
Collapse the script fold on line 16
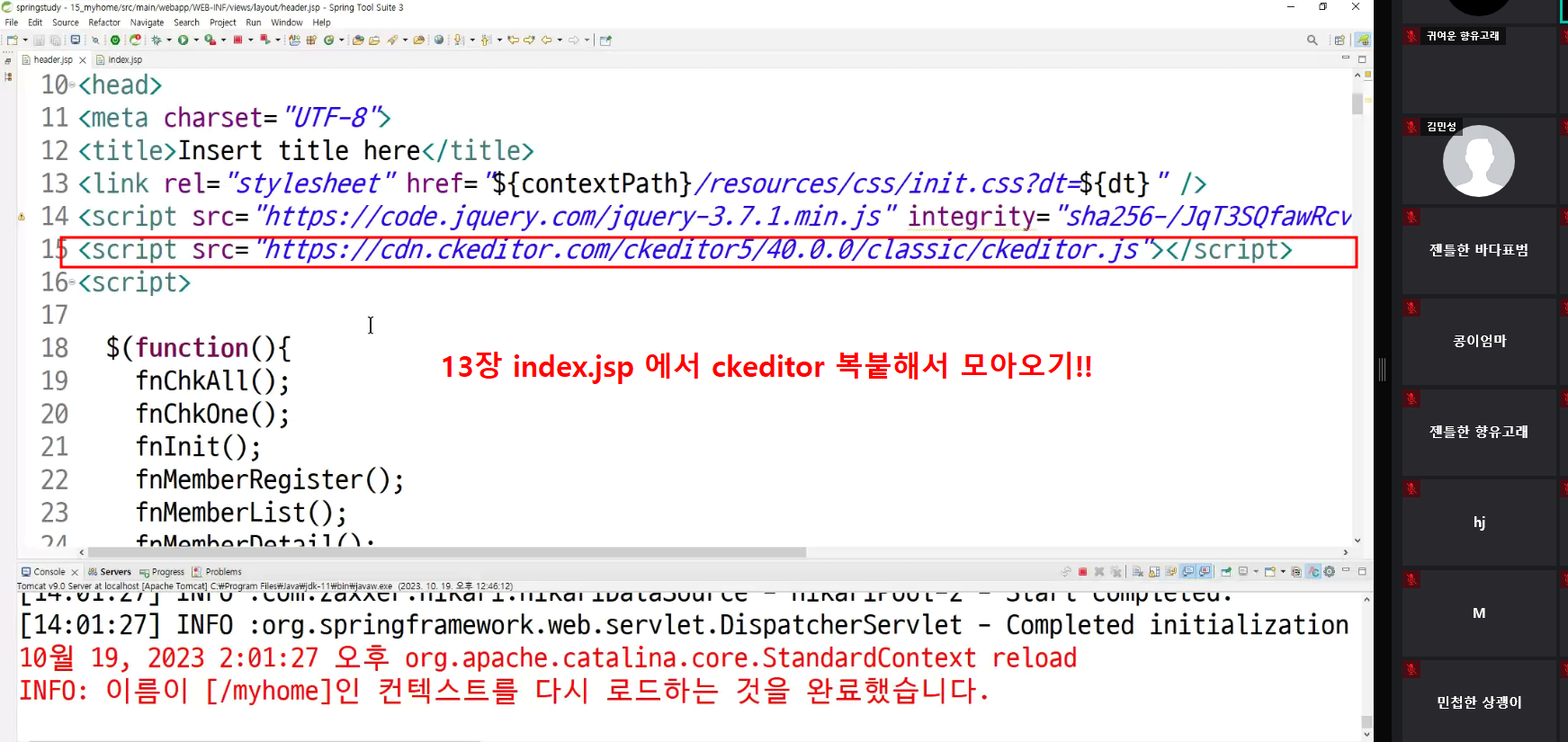(72, 282)
